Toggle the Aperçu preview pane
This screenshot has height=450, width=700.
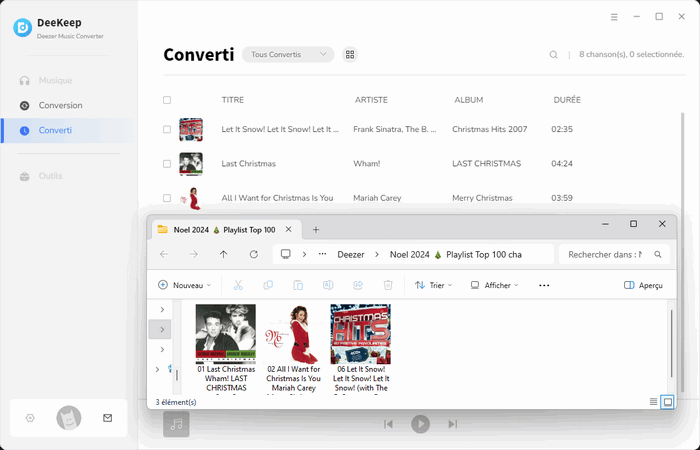click(643, 285)
